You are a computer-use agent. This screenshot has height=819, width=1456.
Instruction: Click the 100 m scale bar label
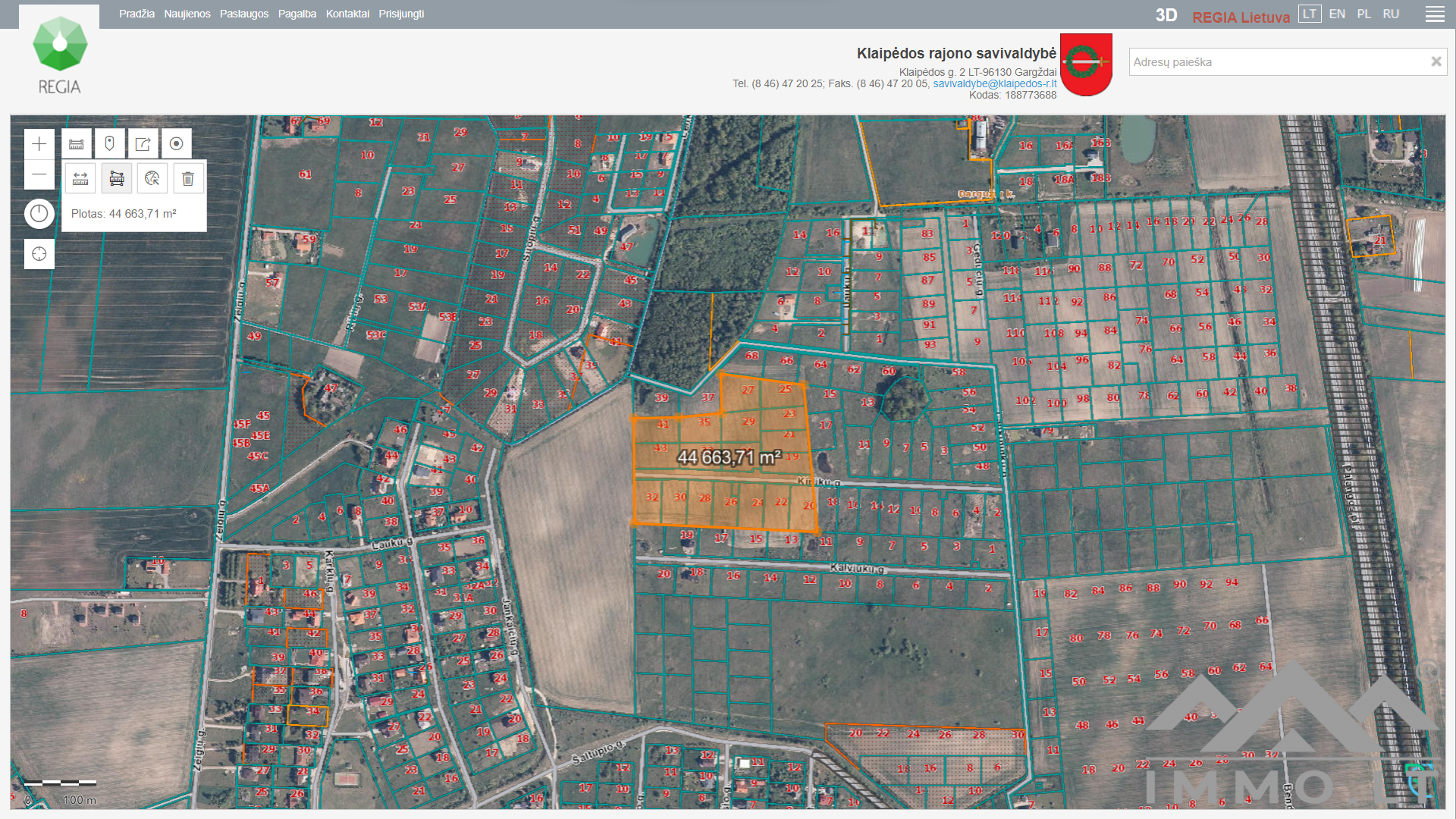pyautogui.click(x=80, y=800)
